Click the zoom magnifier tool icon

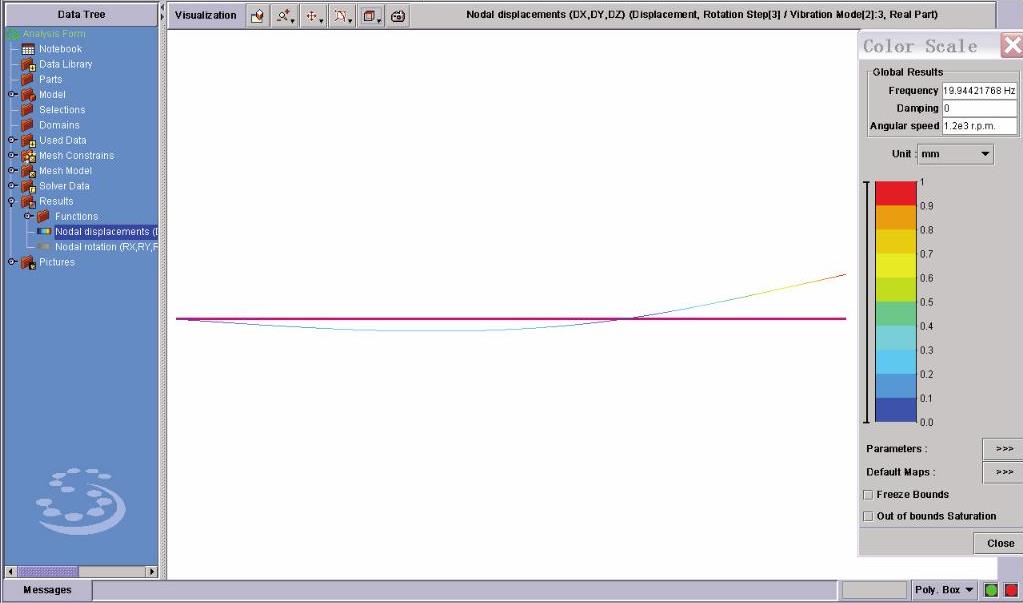(285, 16)
